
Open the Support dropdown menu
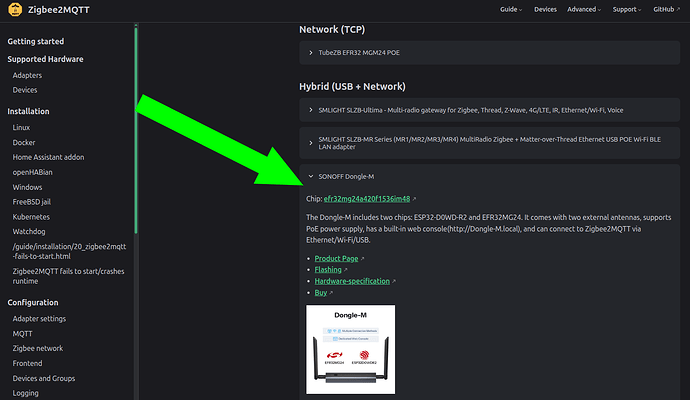pyautogui.click(x=627, y=9)
